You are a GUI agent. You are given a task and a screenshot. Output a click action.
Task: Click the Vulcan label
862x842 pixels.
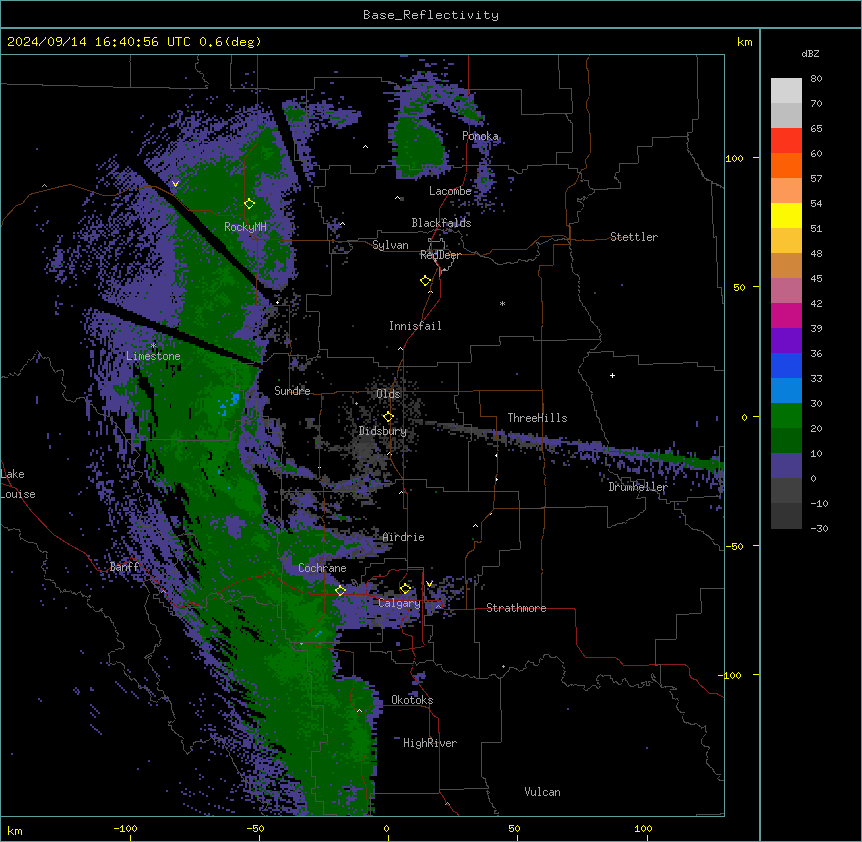543,792
